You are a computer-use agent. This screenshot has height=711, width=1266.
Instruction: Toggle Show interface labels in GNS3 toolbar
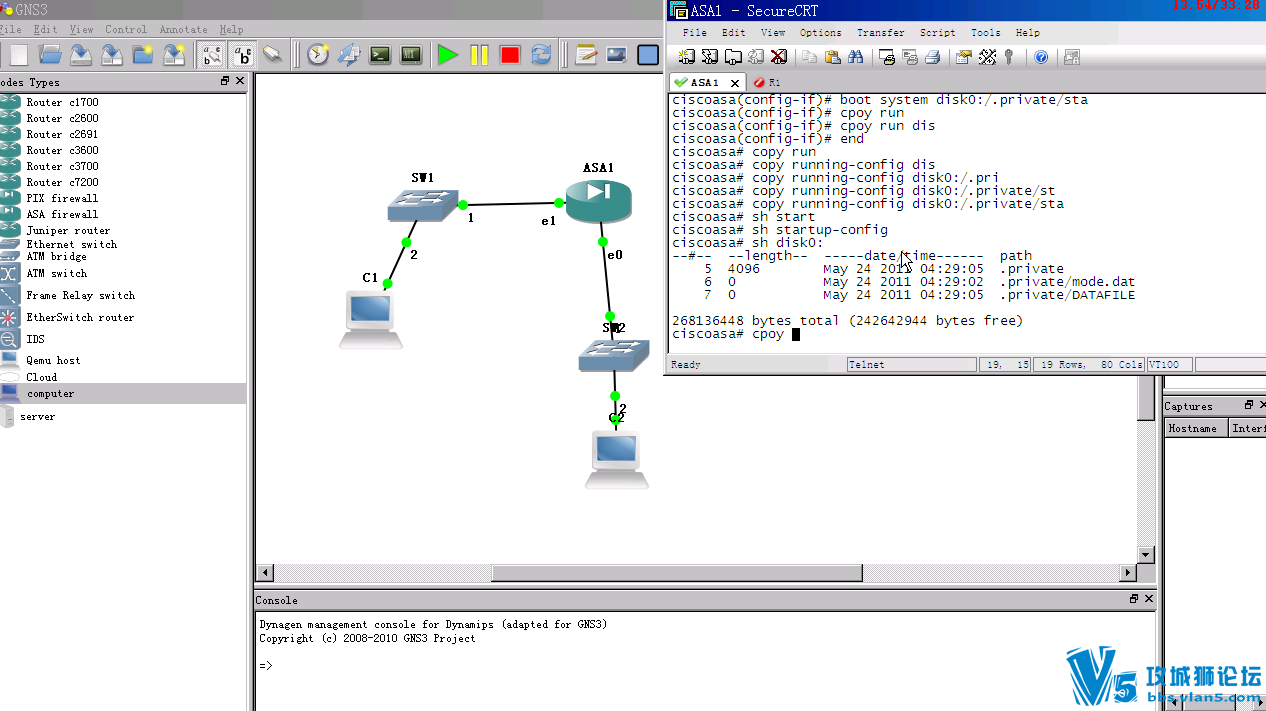(211, 55)
